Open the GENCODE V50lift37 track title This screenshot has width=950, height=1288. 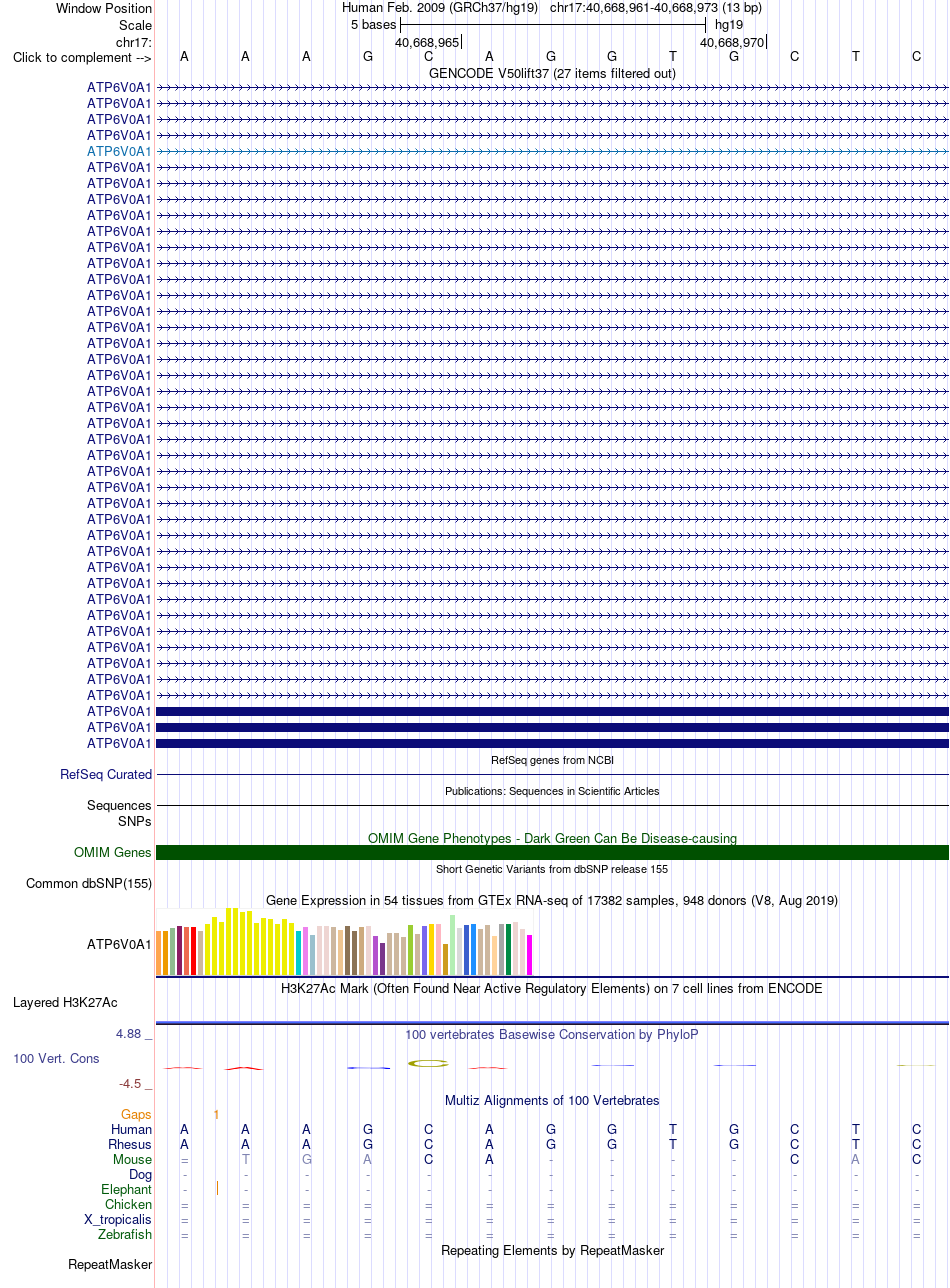(552, 73)
